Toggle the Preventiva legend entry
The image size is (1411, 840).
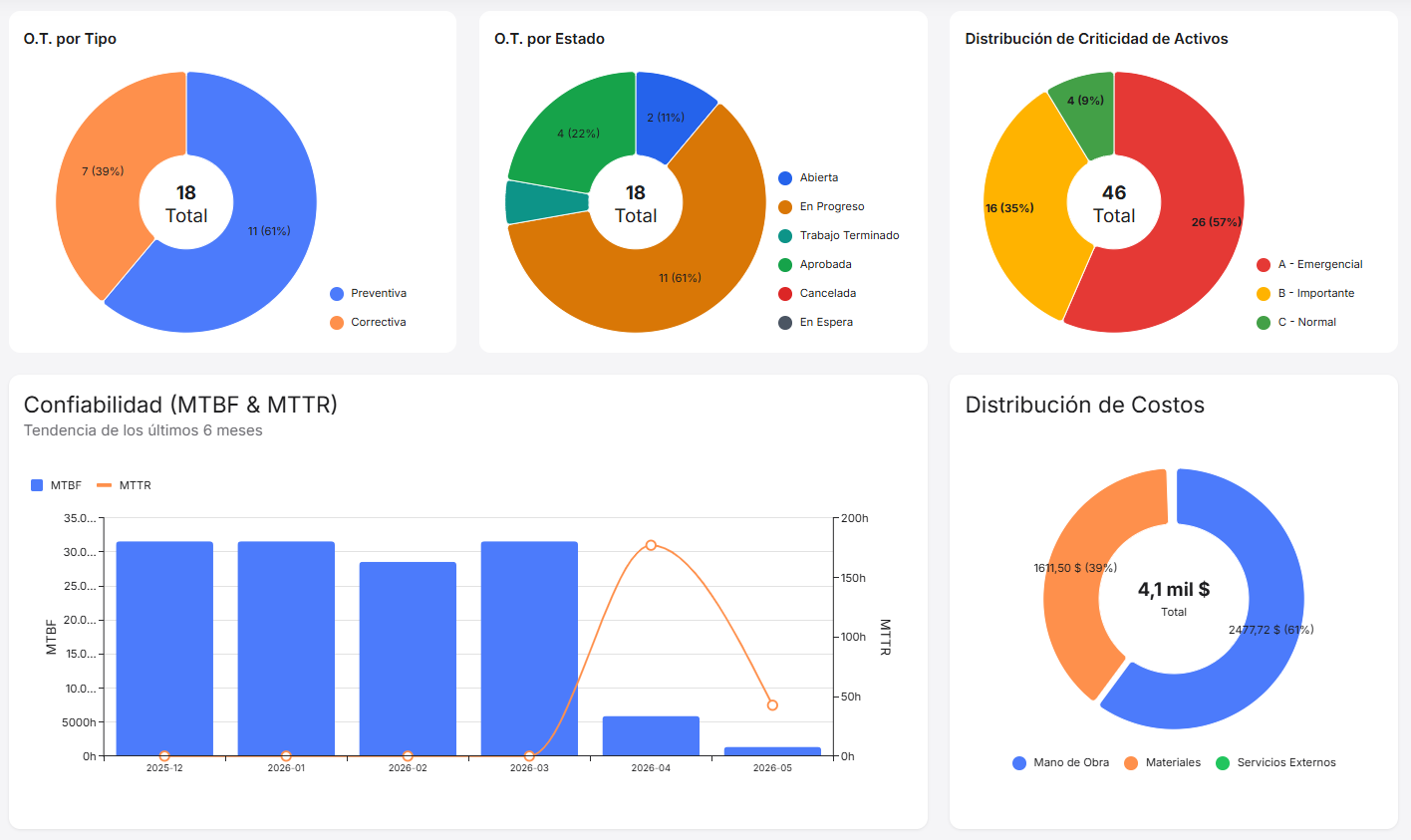(368, 293)
